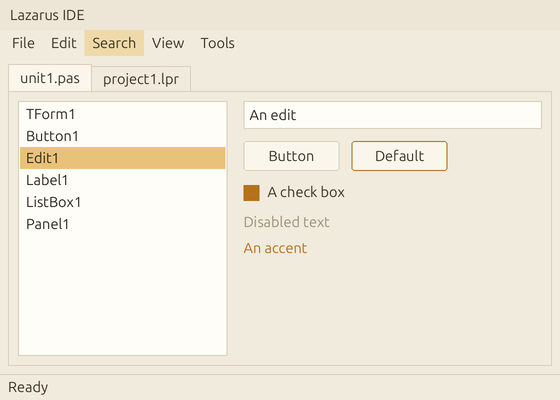Click the "An accent" colored text

(275, 248)
